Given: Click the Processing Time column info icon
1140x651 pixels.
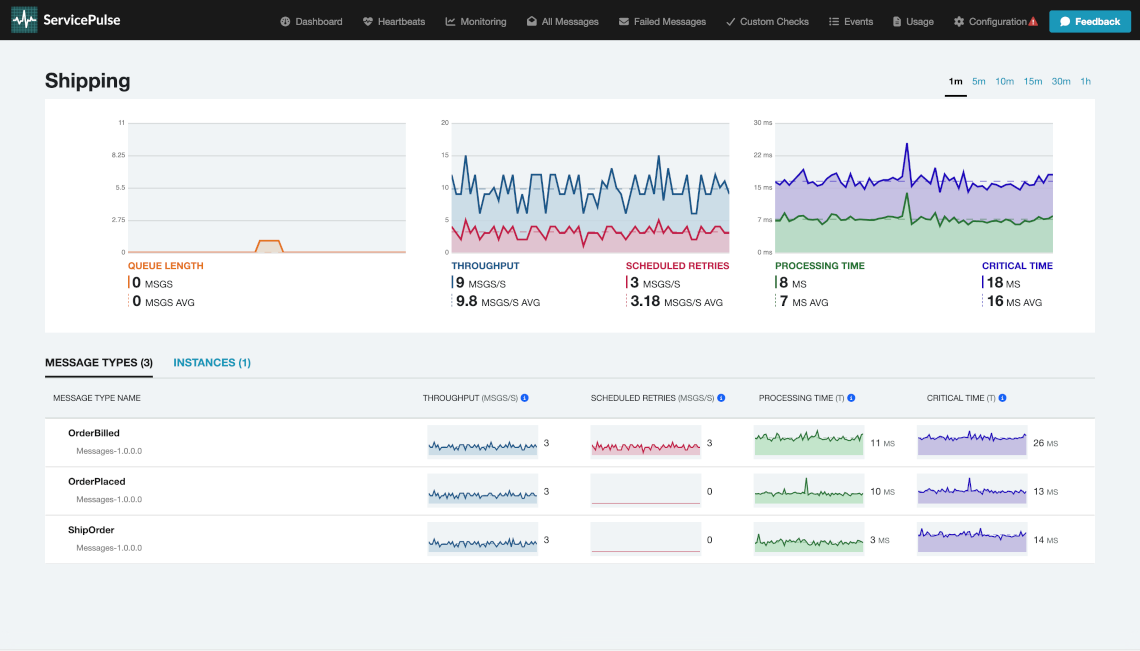Looking at the screenshot, I should click(x=851, y=398).
